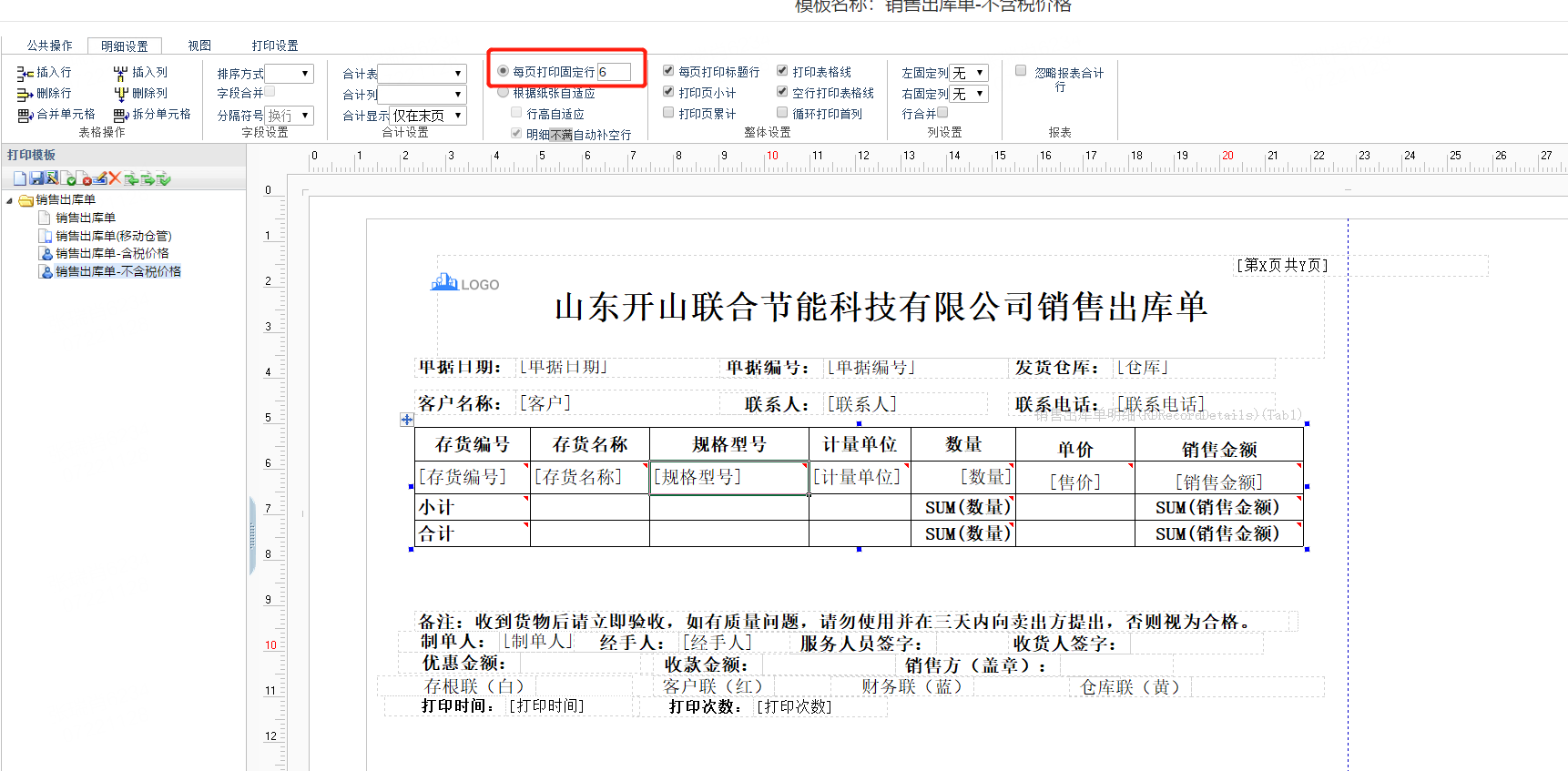1568x771 pixels.
Task: Enable the 循环打印首列 checkbox
Action: [x=782, y=112]
